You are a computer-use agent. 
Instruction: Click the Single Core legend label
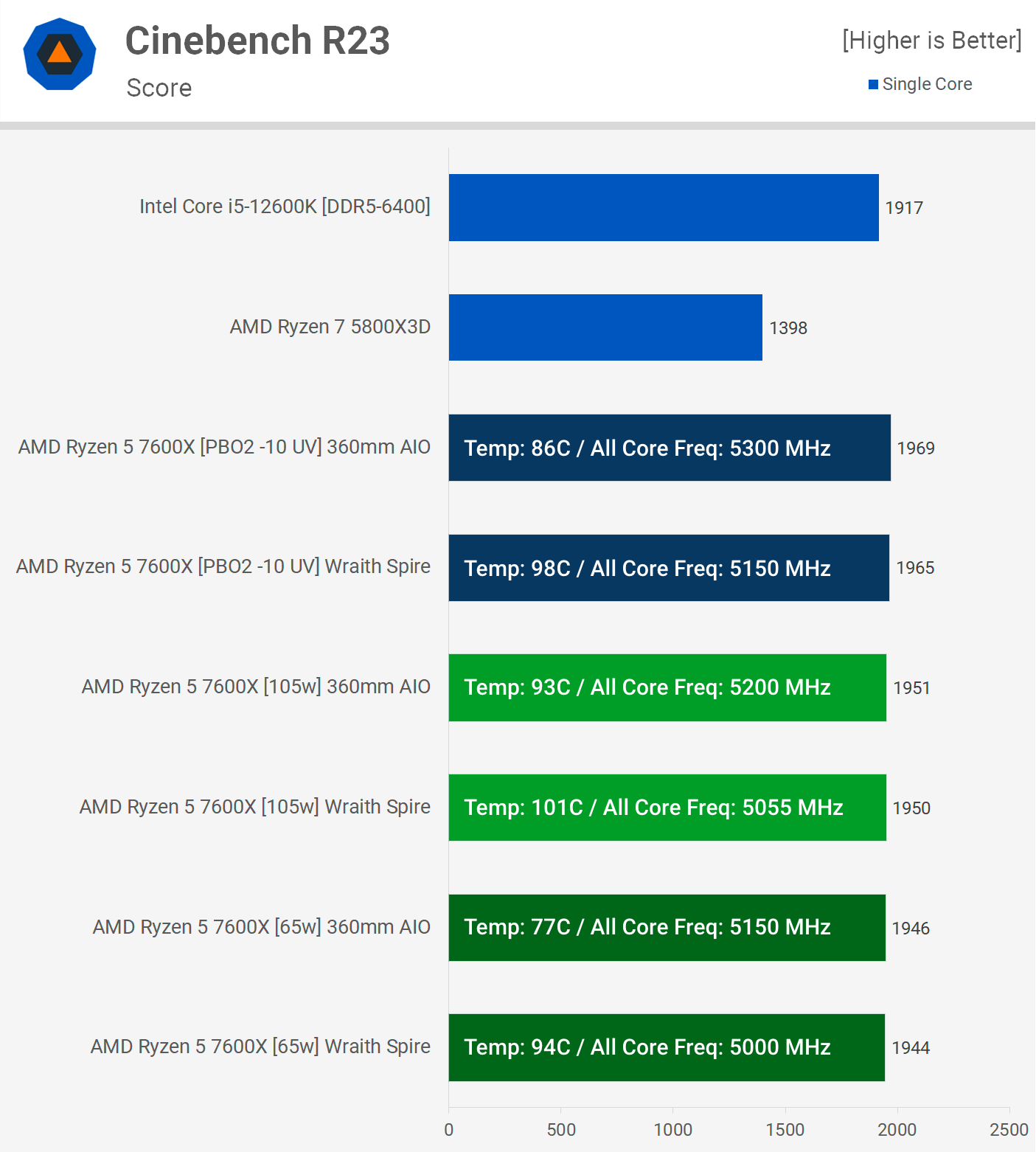[x=927, y=85]
